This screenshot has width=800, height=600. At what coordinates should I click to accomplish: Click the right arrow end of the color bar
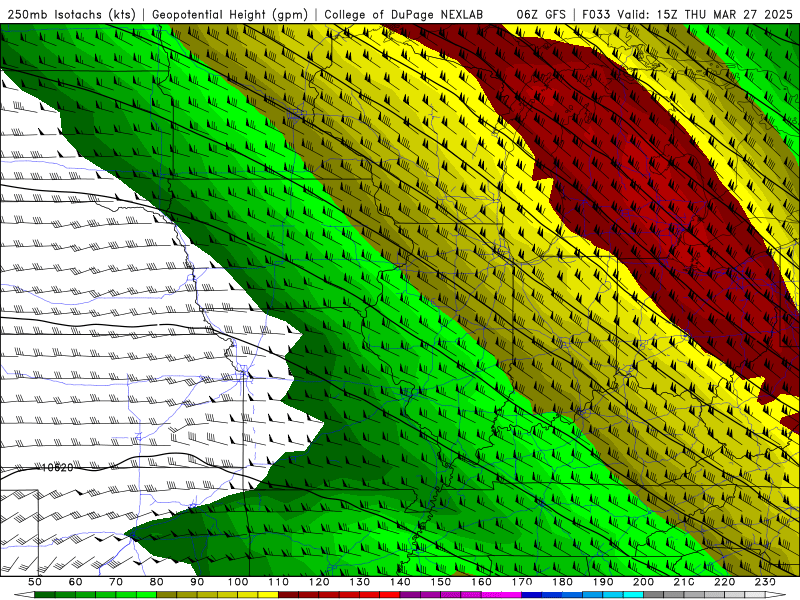pyautogui.click(x=776, y=595)
